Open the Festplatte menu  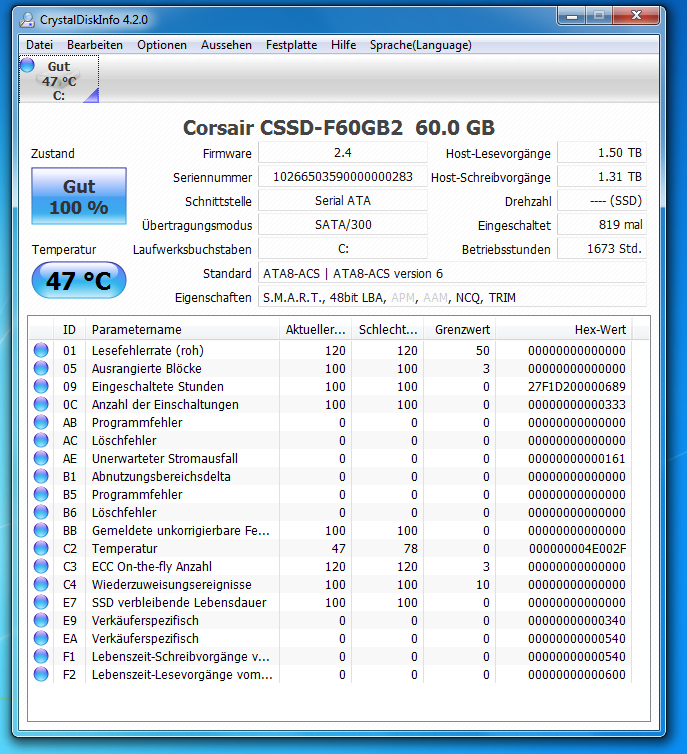pyautogui.click(x=291, y=45)
